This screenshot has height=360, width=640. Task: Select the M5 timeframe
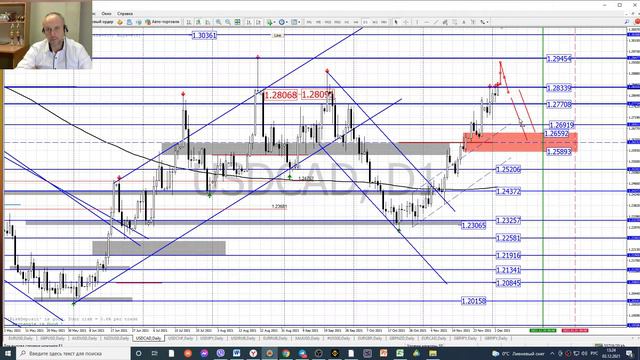pyautogui.click(x=318, y=22)
